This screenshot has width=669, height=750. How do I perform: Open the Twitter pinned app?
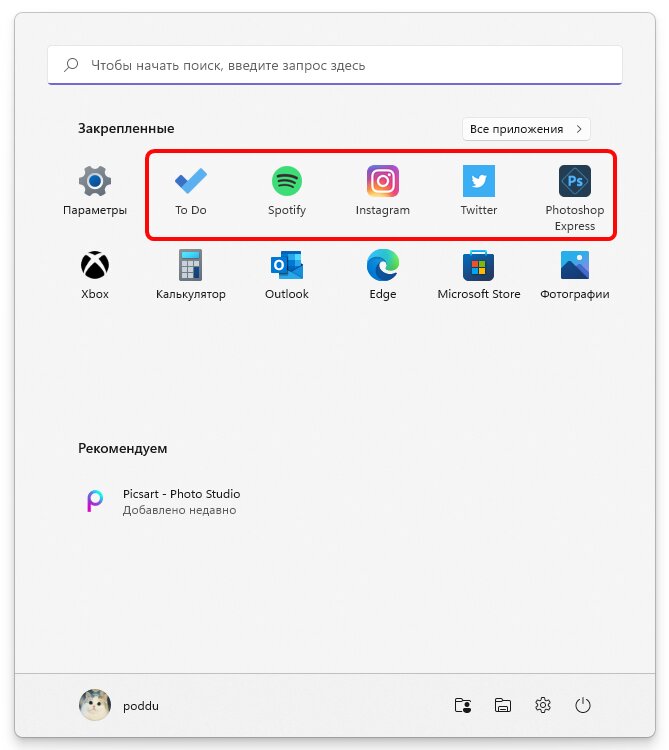click(x=479, y=191)
